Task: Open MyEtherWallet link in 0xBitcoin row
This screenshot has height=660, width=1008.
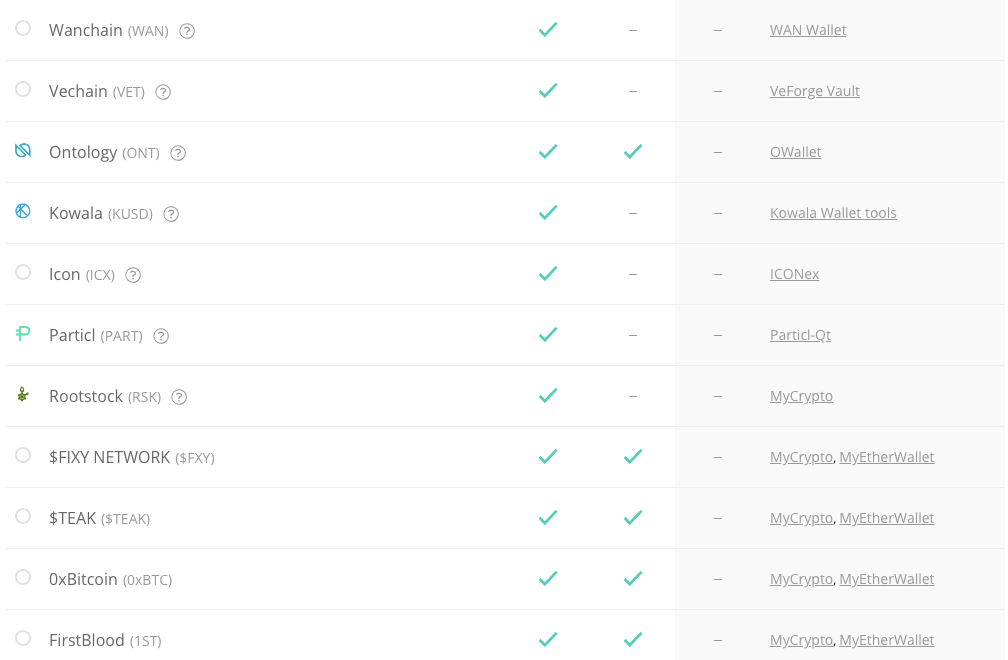Action: pyautogui.click(x=886, y=579)
